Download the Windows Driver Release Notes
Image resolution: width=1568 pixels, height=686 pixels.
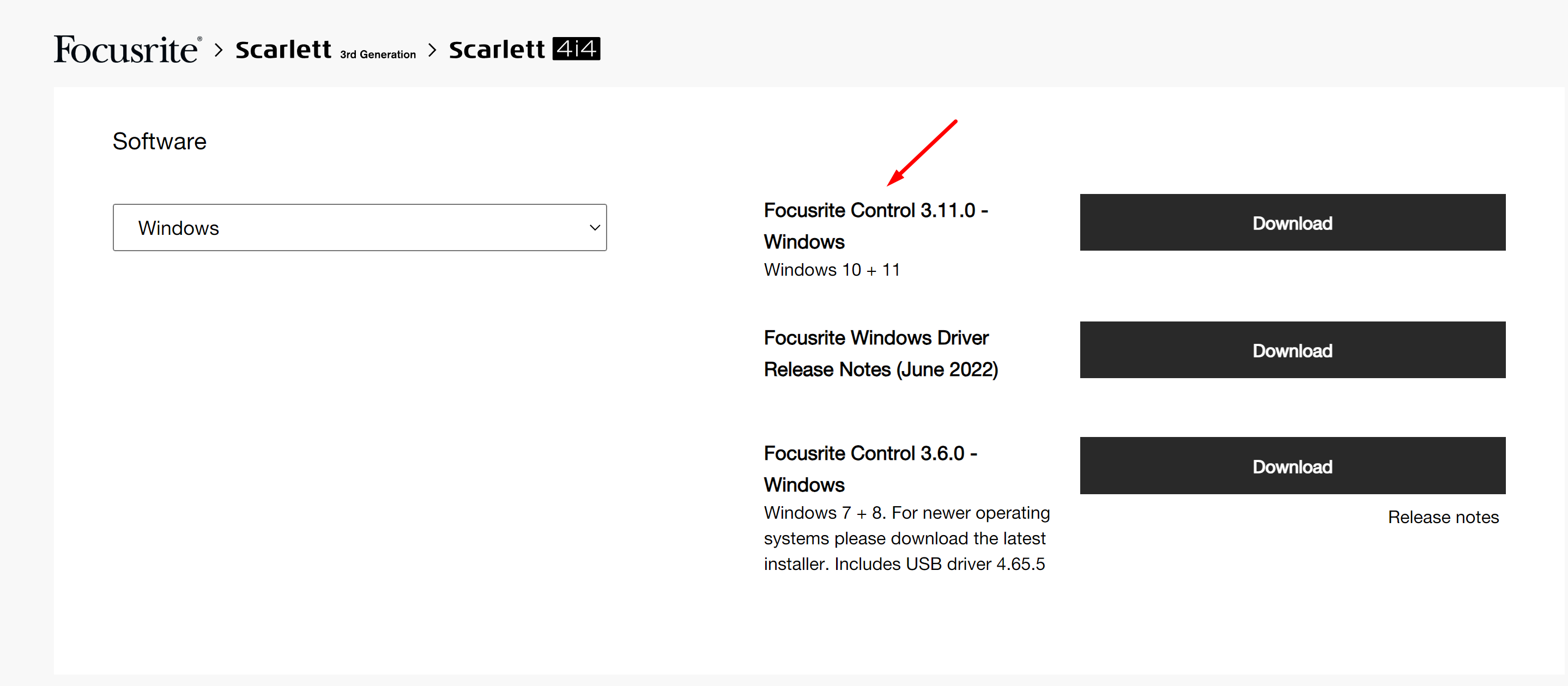pos(1292,350)
